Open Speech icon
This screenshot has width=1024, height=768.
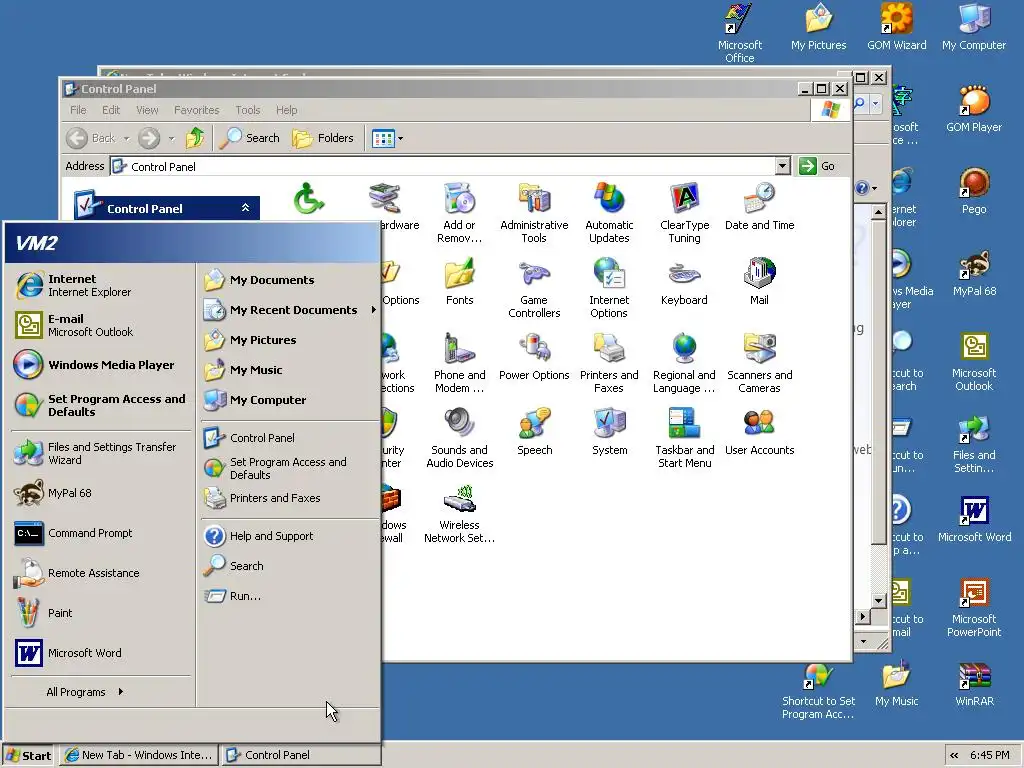pyautogui.click(x=535, y=431)
